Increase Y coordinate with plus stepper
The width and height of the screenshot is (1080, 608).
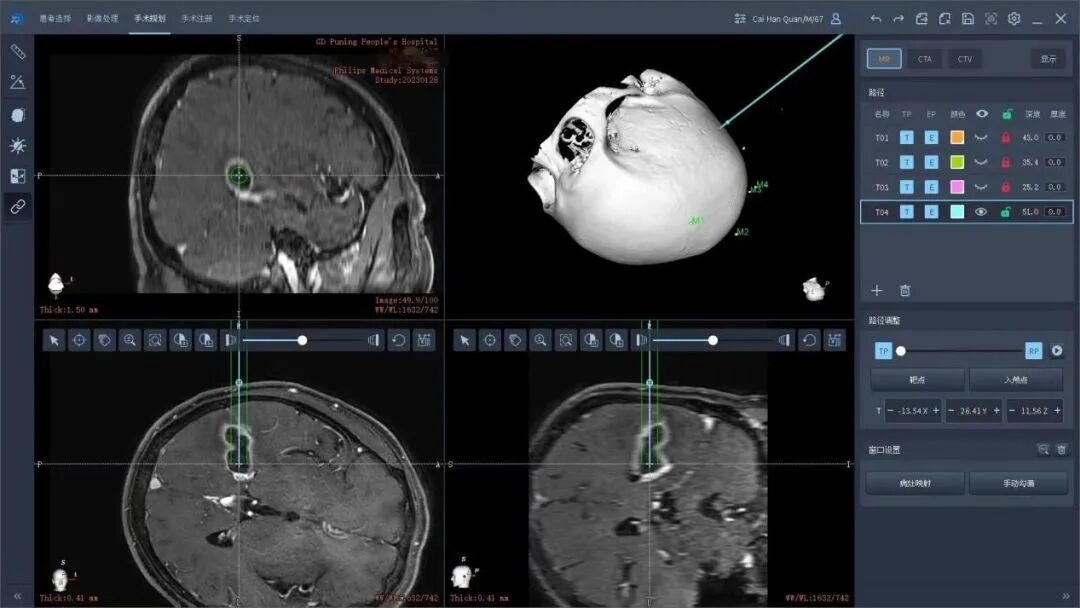coord(996,411)
